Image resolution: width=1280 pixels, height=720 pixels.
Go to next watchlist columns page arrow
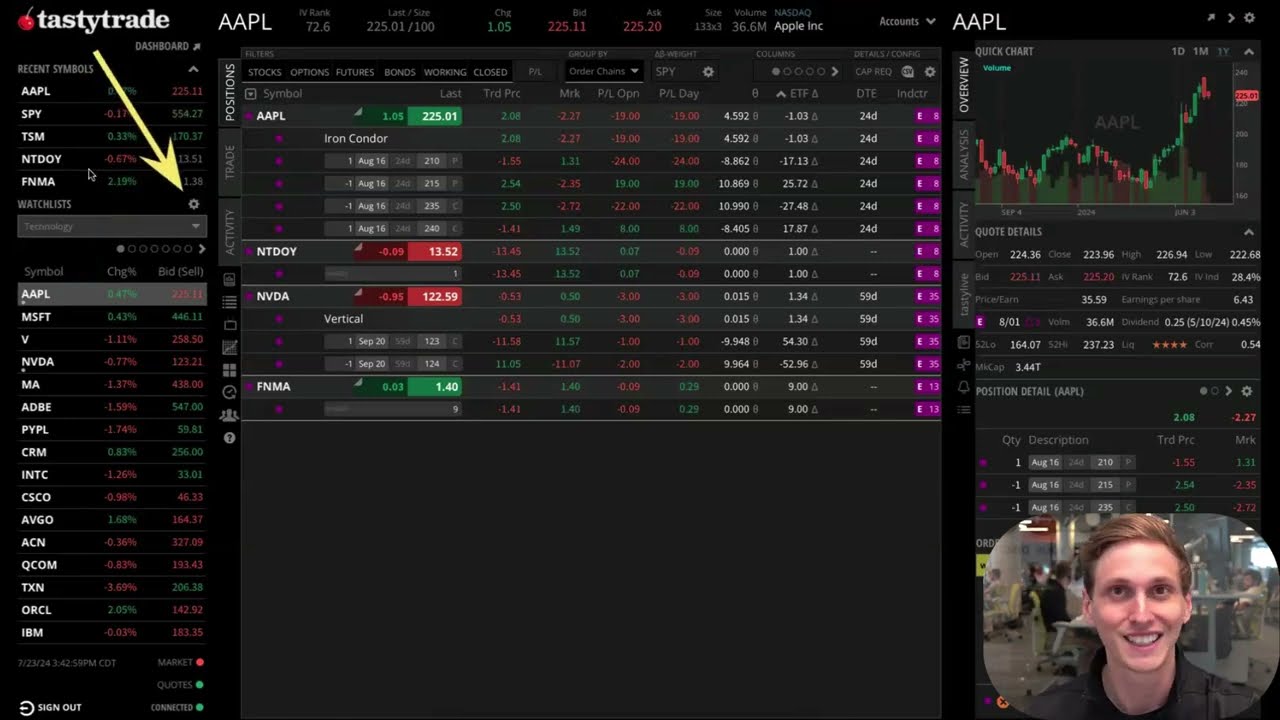click(202, 249)
